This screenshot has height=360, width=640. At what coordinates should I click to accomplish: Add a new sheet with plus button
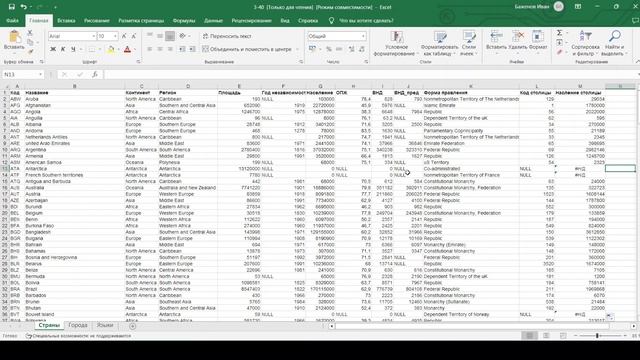132,326
